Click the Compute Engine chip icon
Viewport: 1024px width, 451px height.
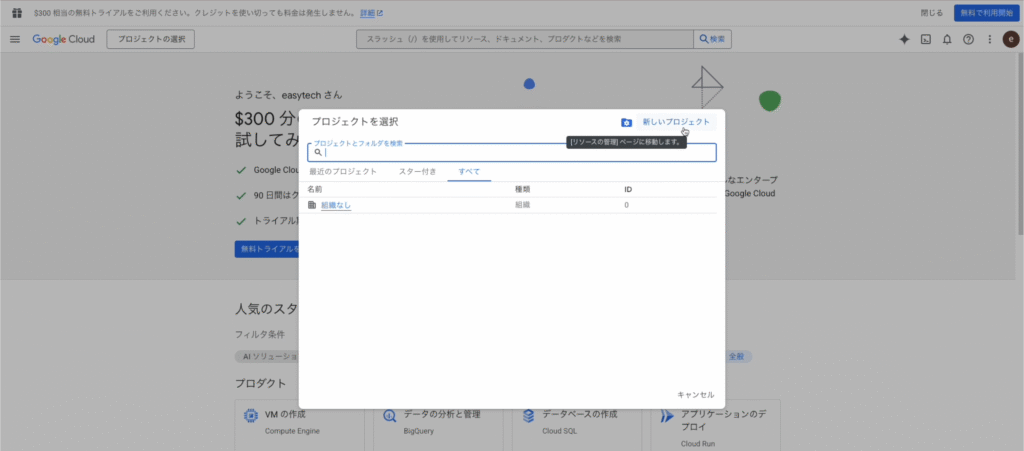click(250, 415)
